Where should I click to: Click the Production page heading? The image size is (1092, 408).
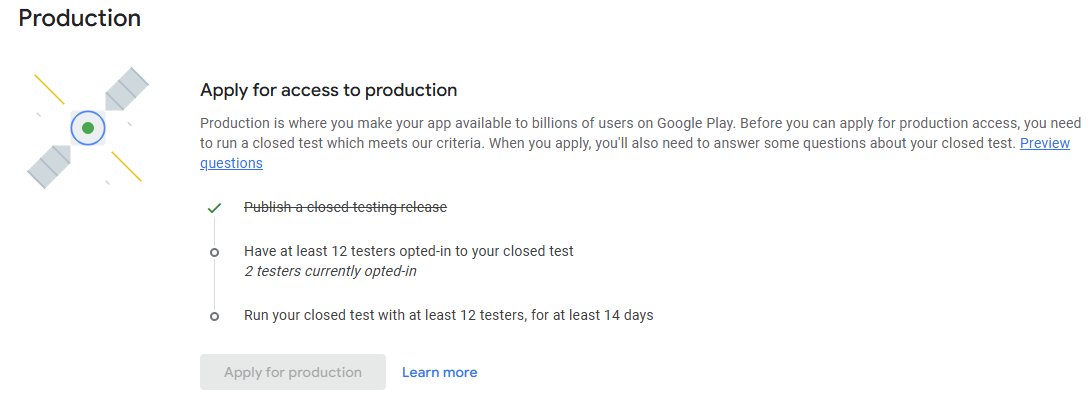click(x=79, y=17)
